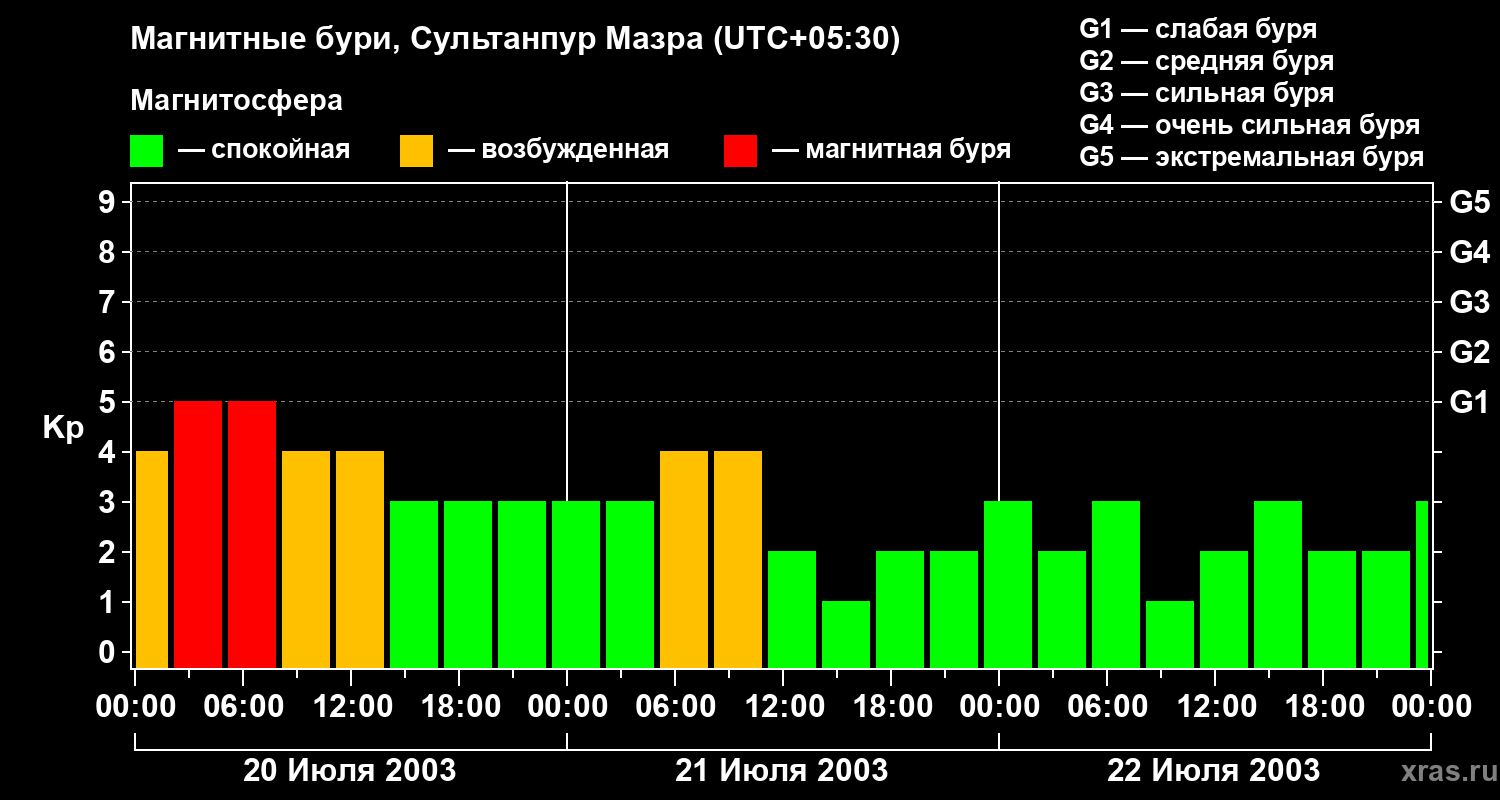The height and width of the screenshot is (800, 1500).
Task: Click the '20 Июля 2003' date label
Action: tap(350, 771)
